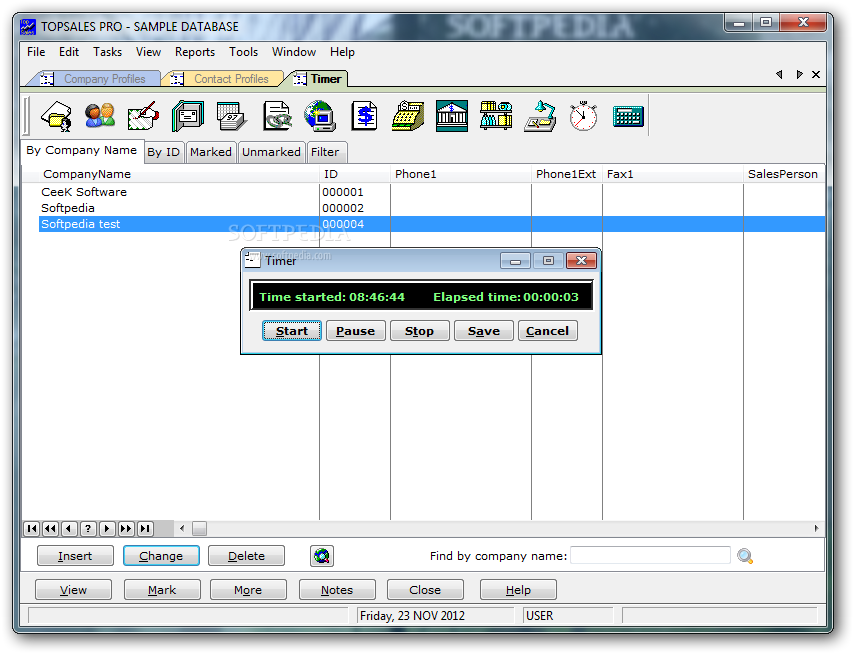The height and width of the screenshot is (654, 854).
Task: Click the Notes button
Action: point(337,590)
